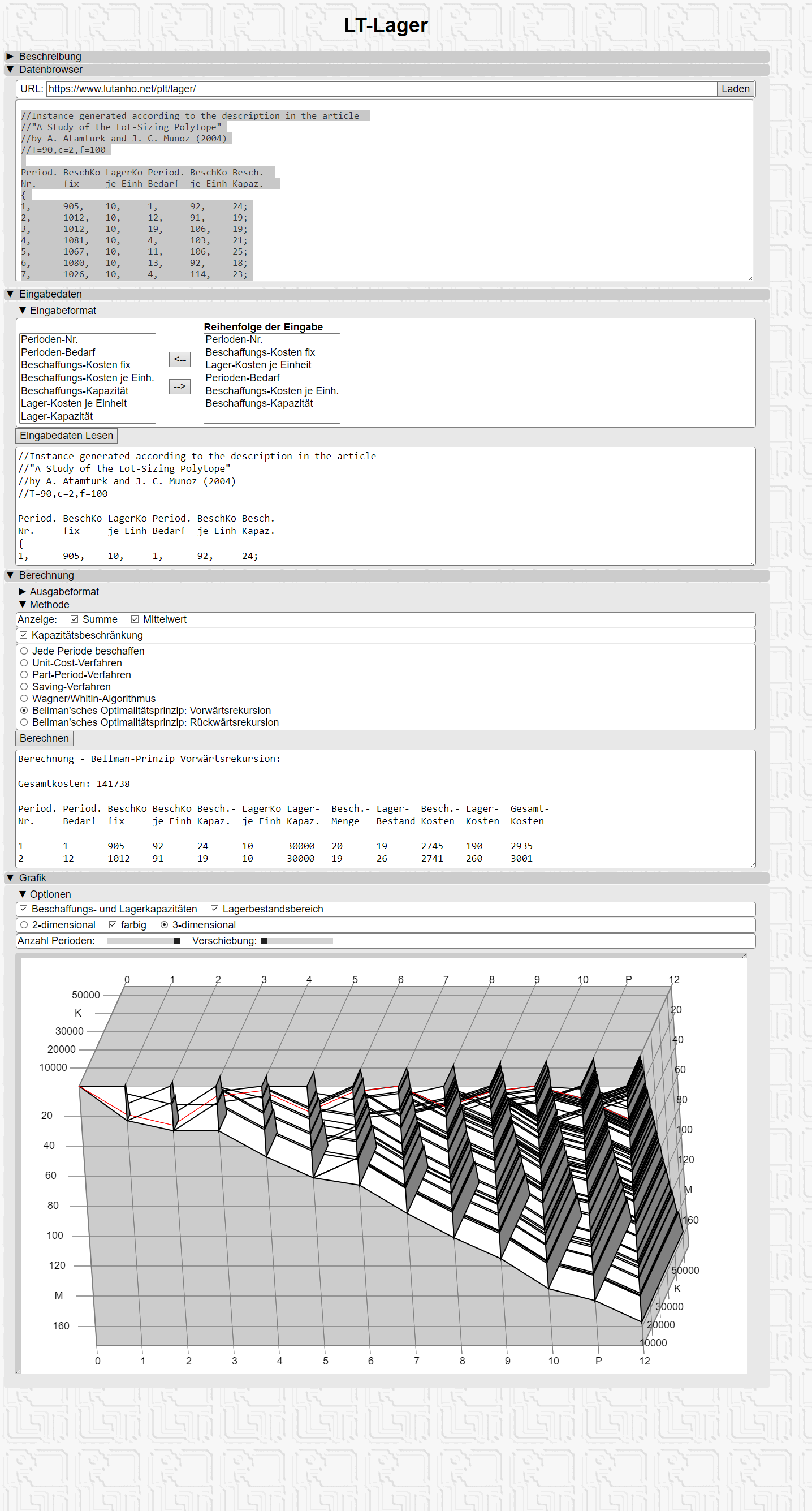
Task: Disable the Lagerbestandsbereich checkbox
Action: point(214,909)
